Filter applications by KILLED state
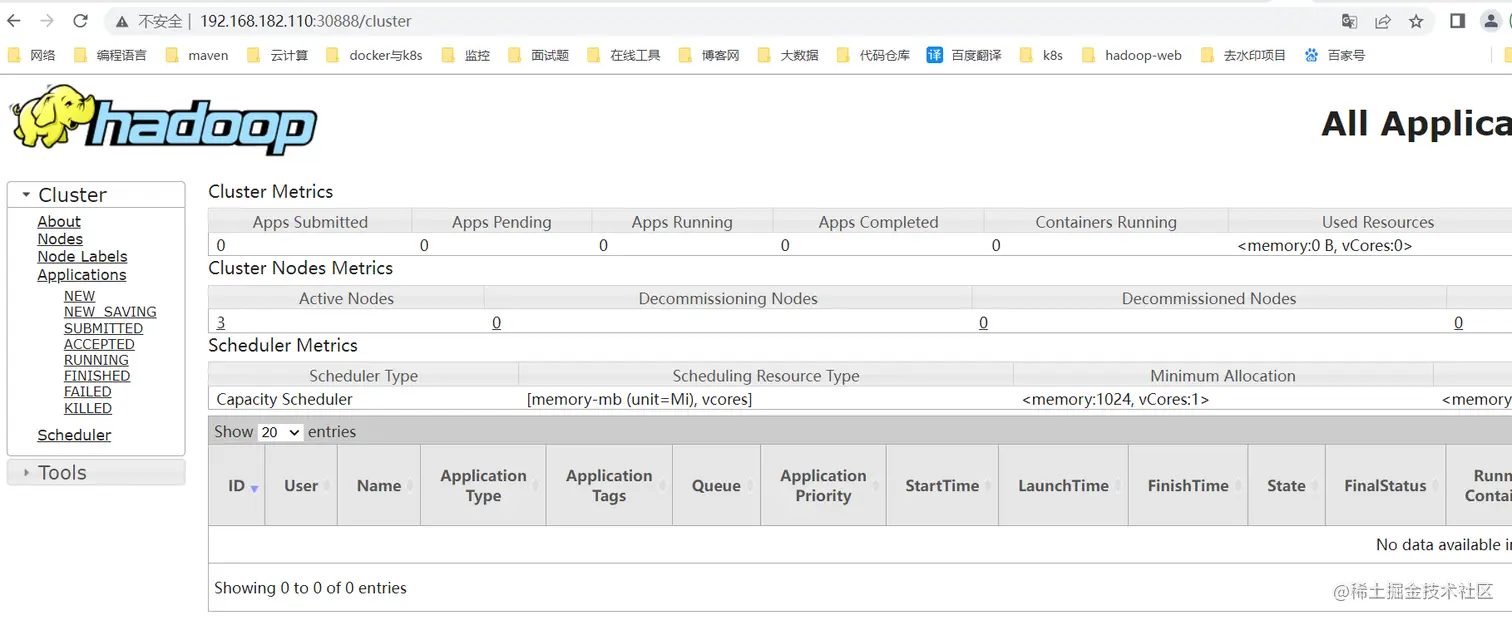The height and width of the screenshot is (620, 1512). click(x=88, y=408)
